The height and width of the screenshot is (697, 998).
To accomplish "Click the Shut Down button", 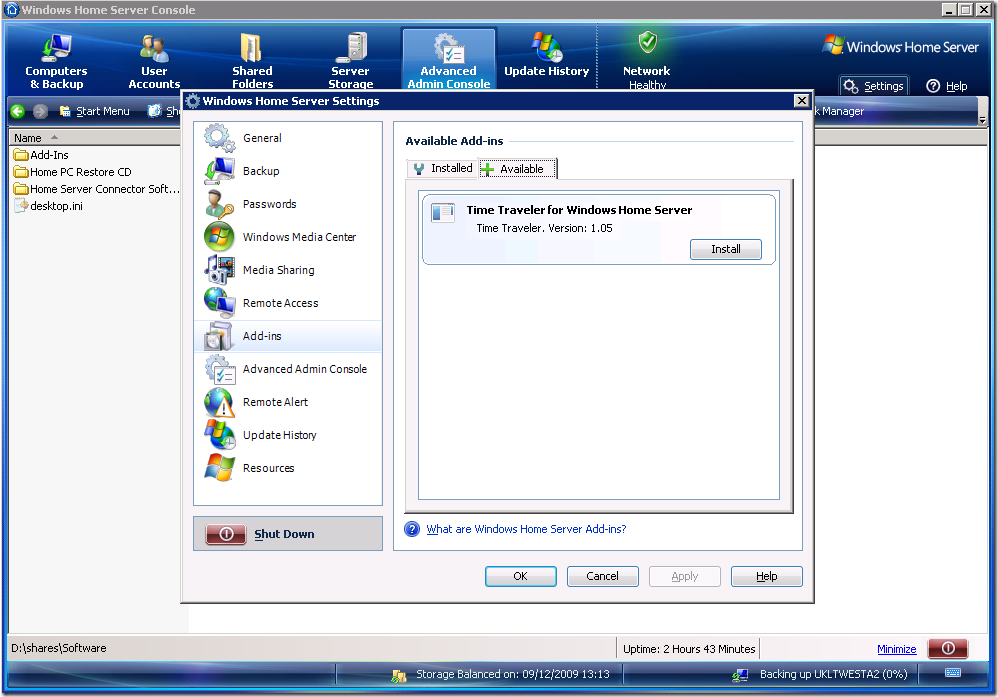I will point(288,534).
